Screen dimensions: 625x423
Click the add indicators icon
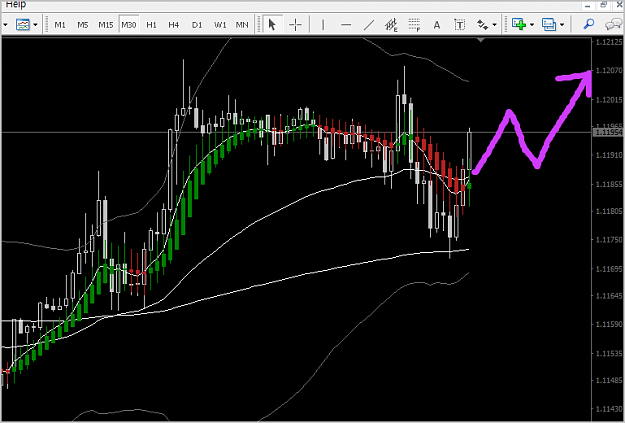click(519, 25)
